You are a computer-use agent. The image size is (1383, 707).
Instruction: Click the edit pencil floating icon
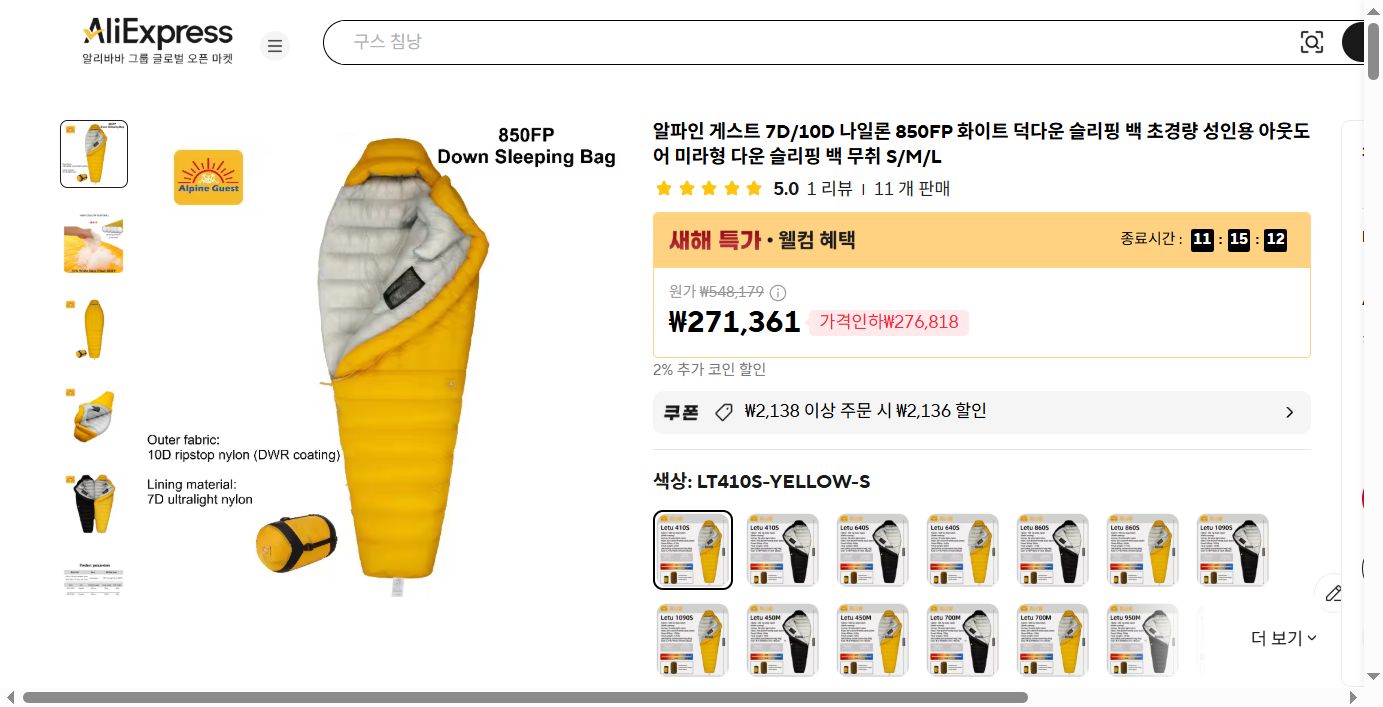(x=1333, y=593)
